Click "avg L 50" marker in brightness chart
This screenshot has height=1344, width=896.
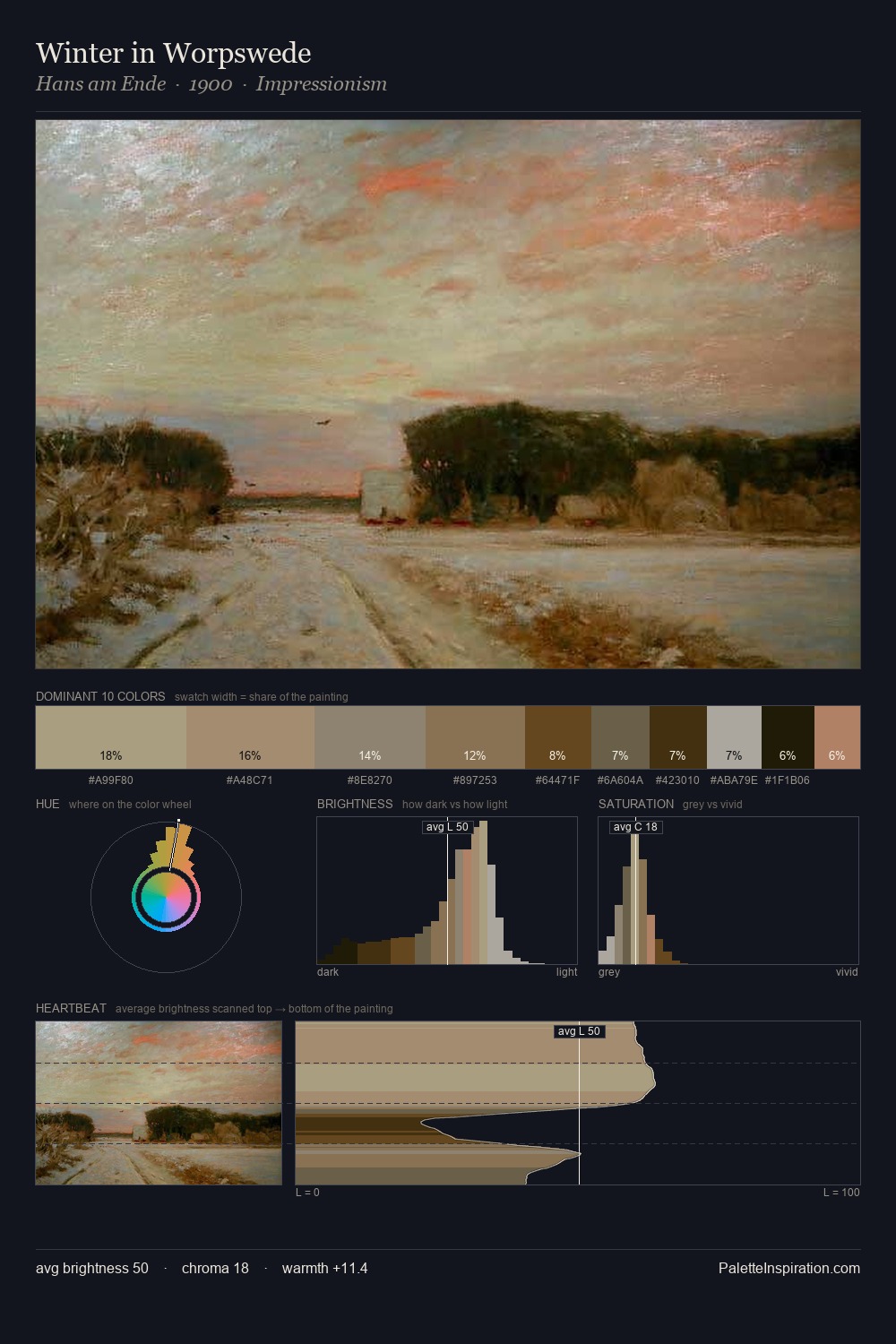pos(447,827)
